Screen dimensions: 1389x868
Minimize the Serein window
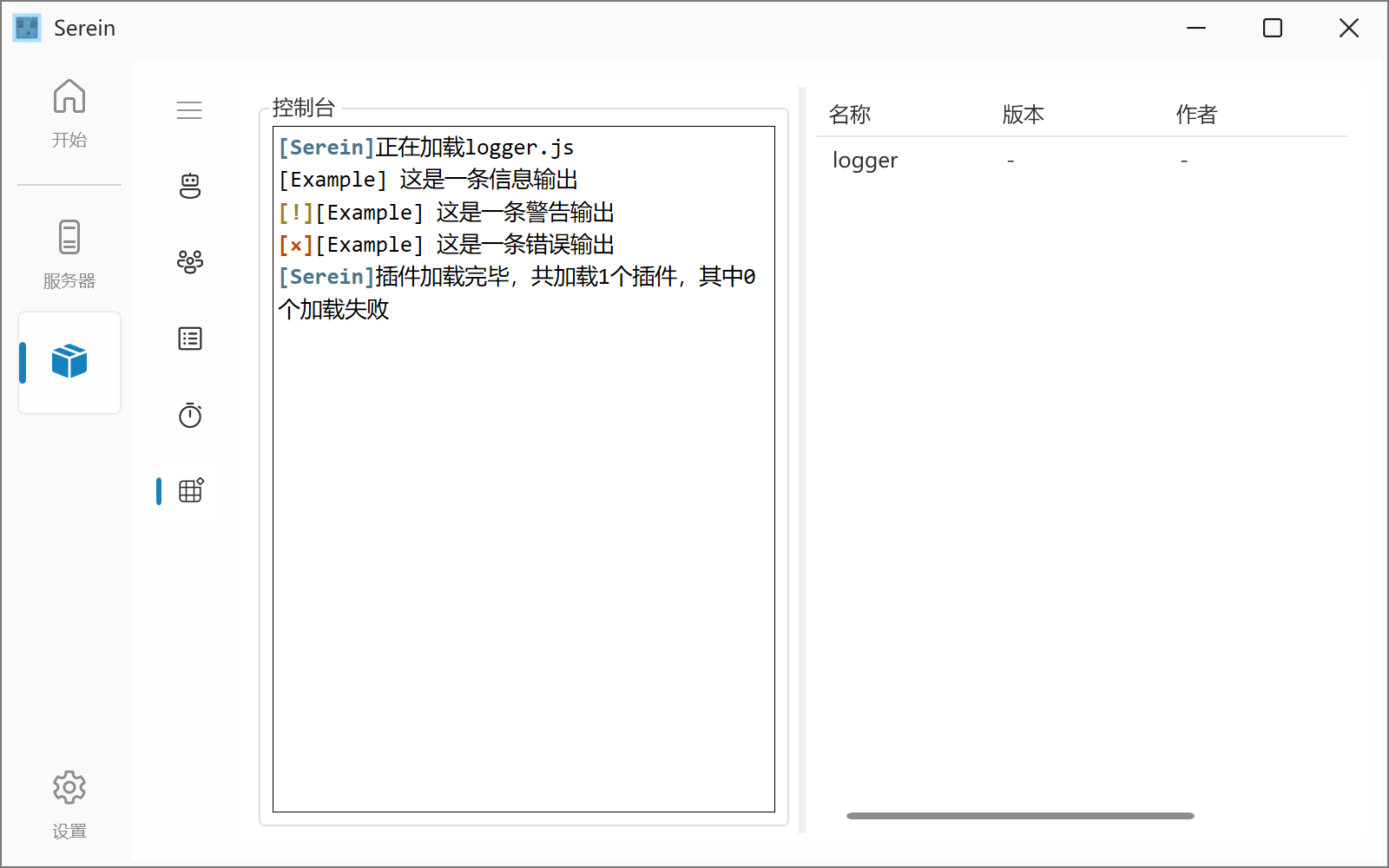coord(1196,28)
